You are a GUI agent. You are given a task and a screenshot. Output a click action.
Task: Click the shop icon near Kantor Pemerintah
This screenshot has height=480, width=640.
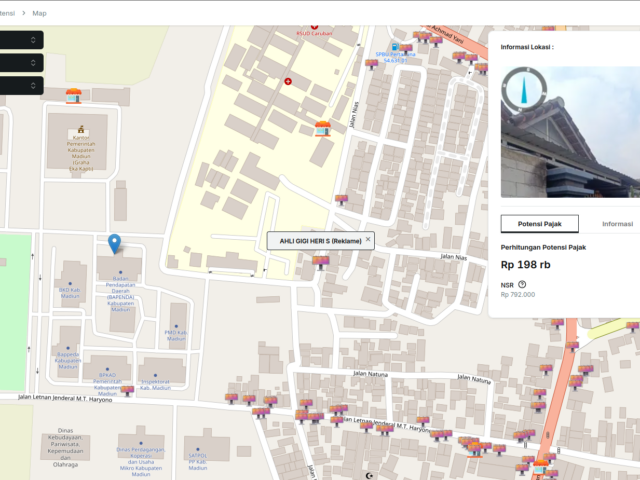73,96
